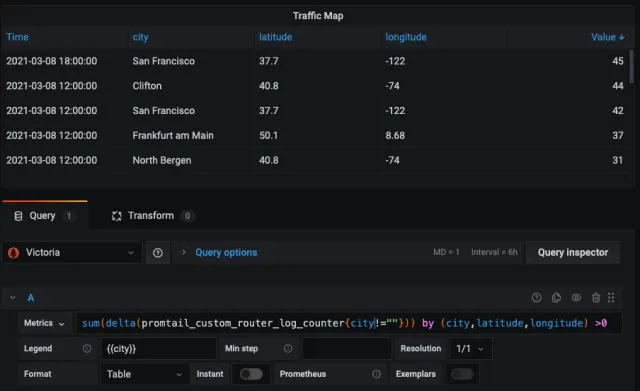Delete query A with trash icon

pyautogui.click(x=596, y=298)
